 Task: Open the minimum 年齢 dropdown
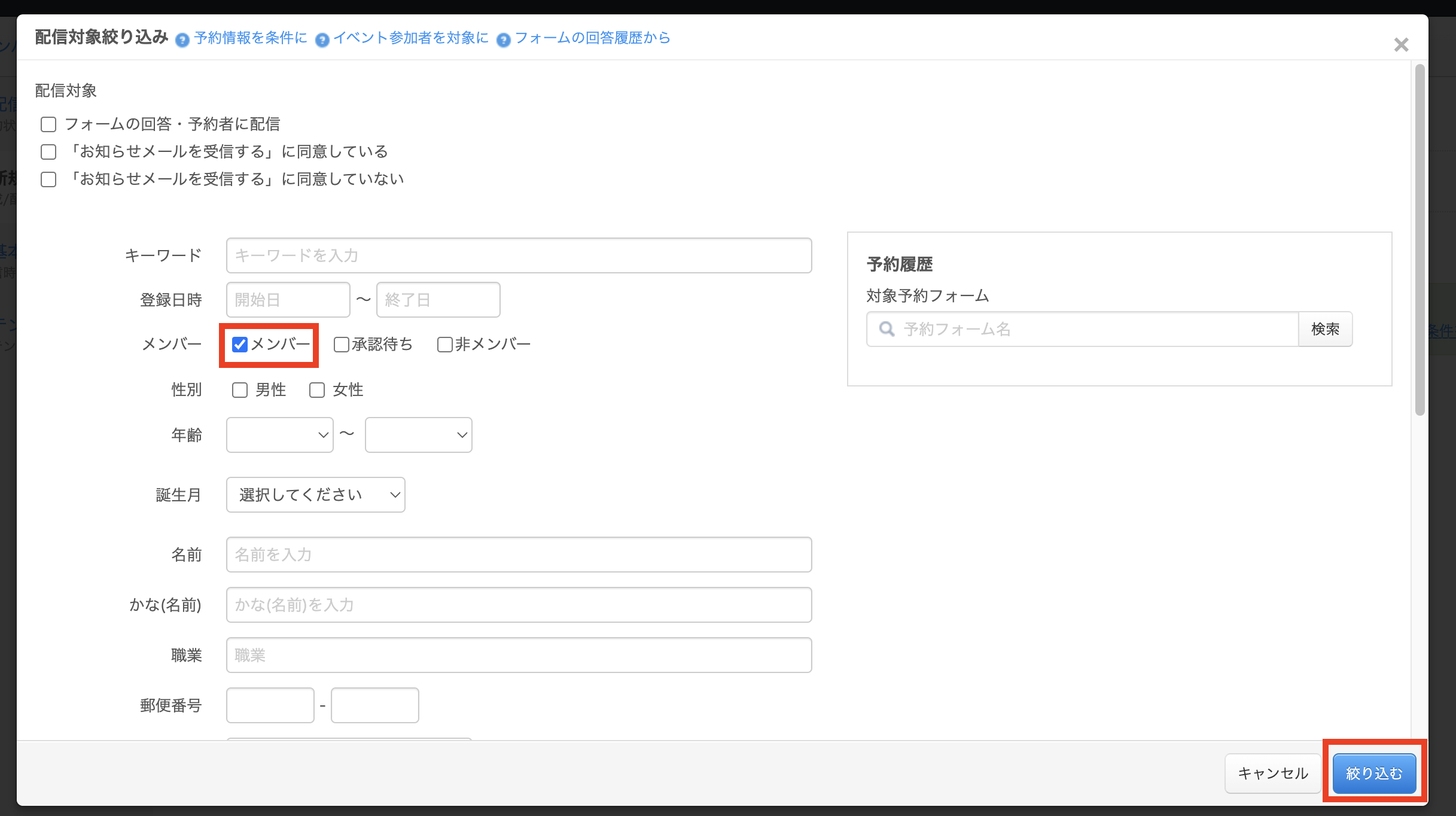[x=279, y=435]
